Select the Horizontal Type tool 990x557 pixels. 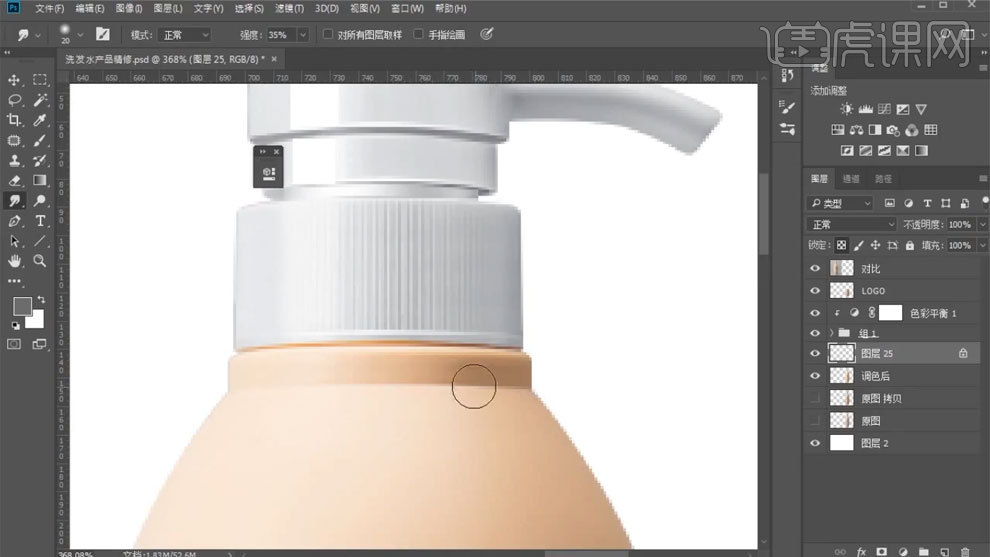(40, 221)
